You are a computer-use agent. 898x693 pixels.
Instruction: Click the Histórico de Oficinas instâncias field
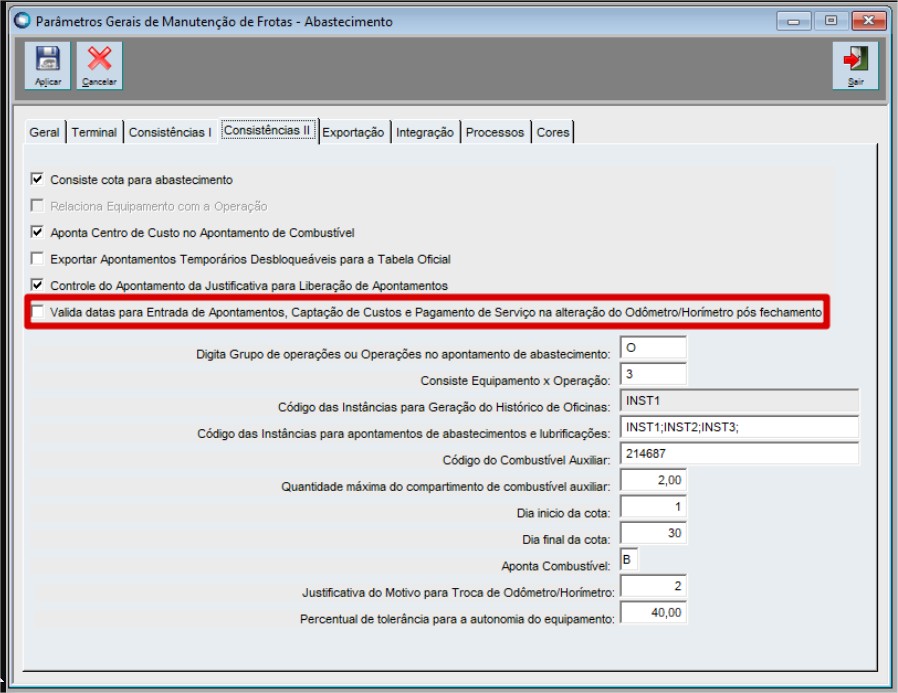pos(739,400)
